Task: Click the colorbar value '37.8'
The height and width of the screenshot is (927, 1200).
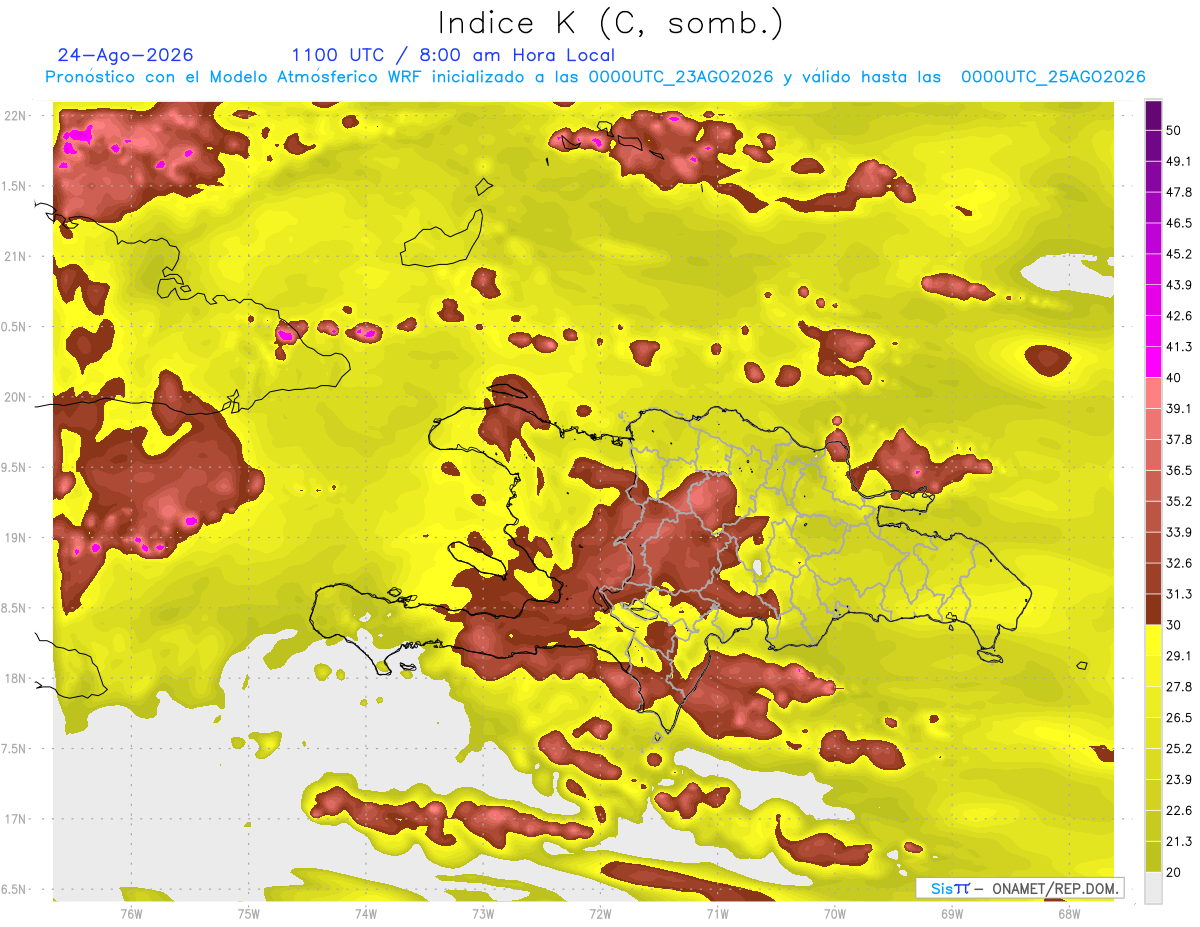Action: 1179,439
